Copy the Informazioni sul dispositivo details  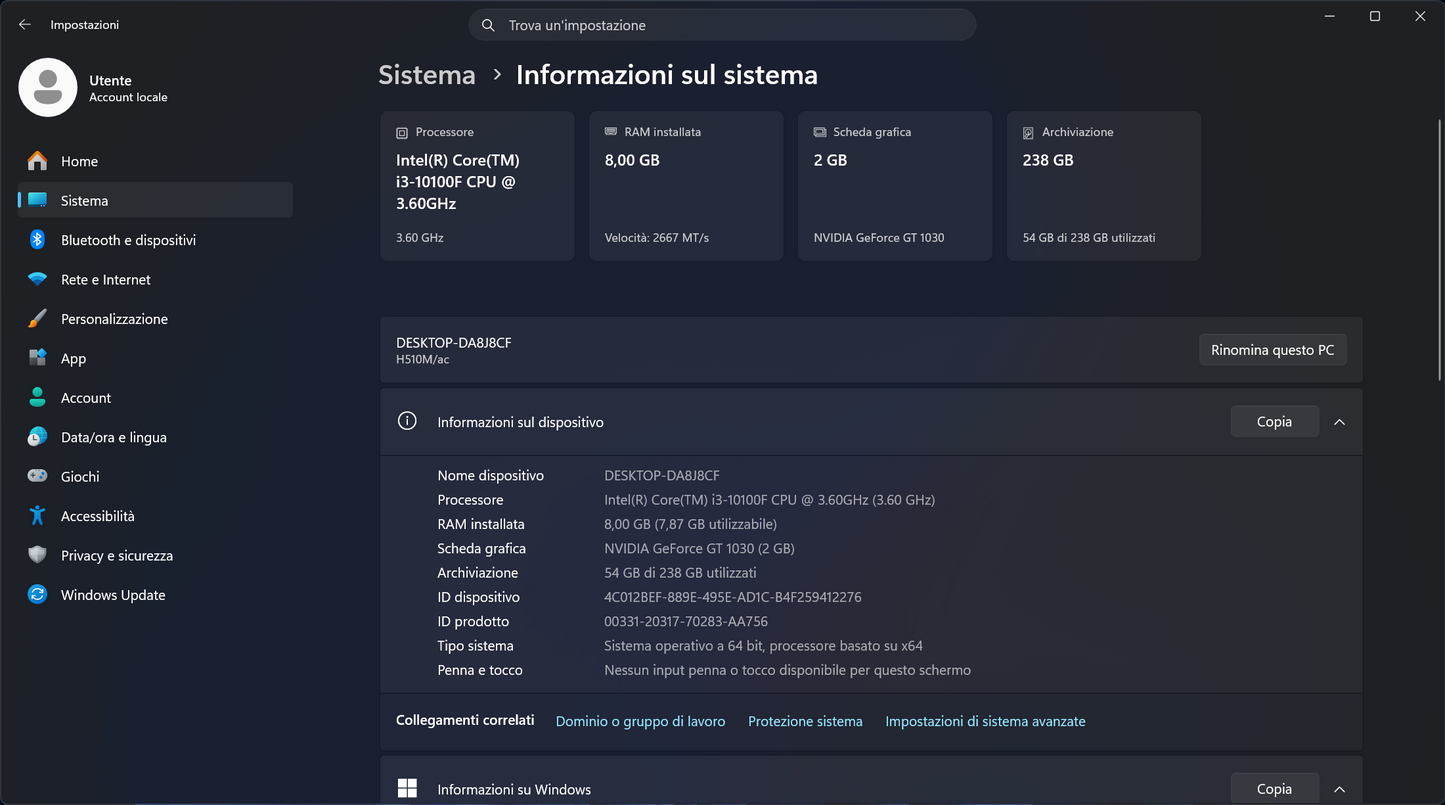[x=1274, y=422]
